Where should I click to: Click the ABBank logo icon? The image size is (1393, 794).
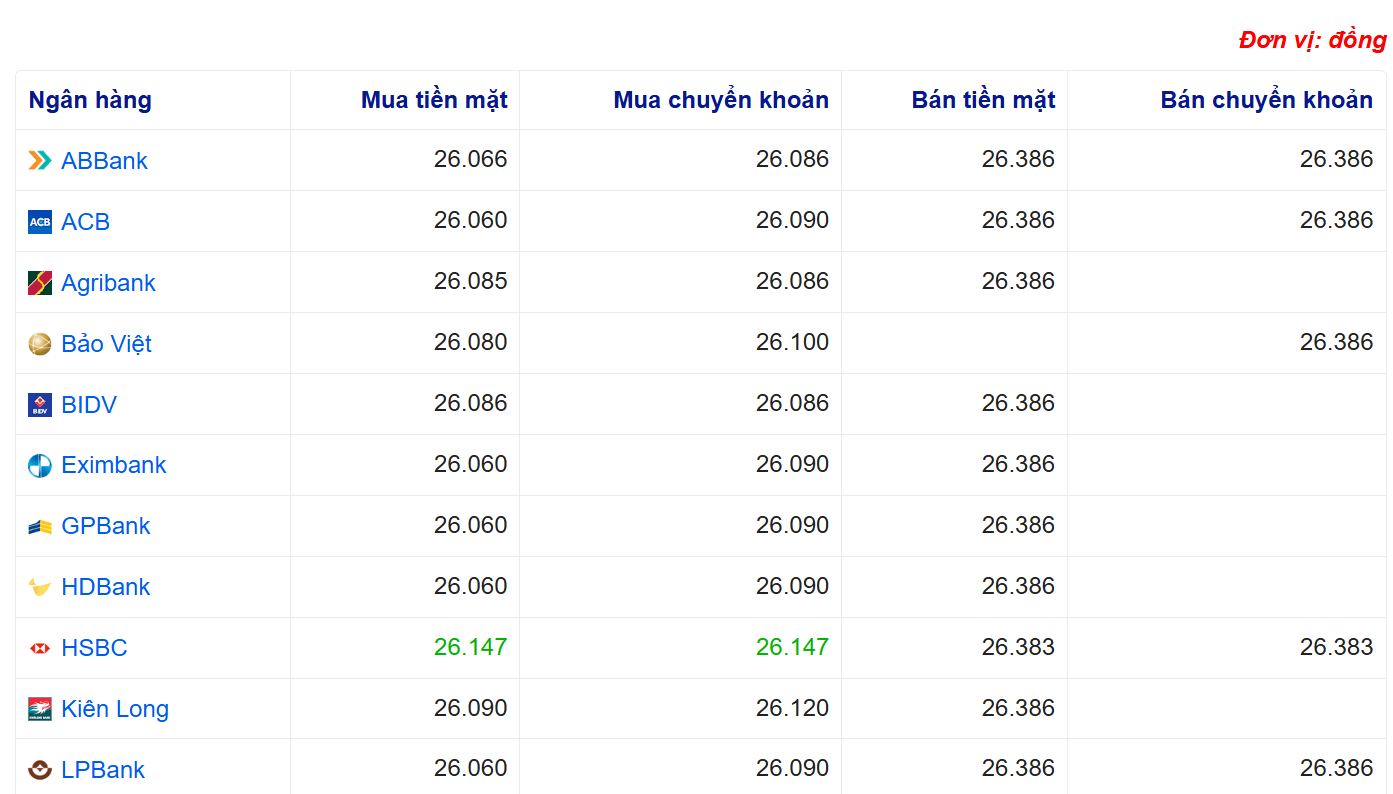click(x=40, y=160)
